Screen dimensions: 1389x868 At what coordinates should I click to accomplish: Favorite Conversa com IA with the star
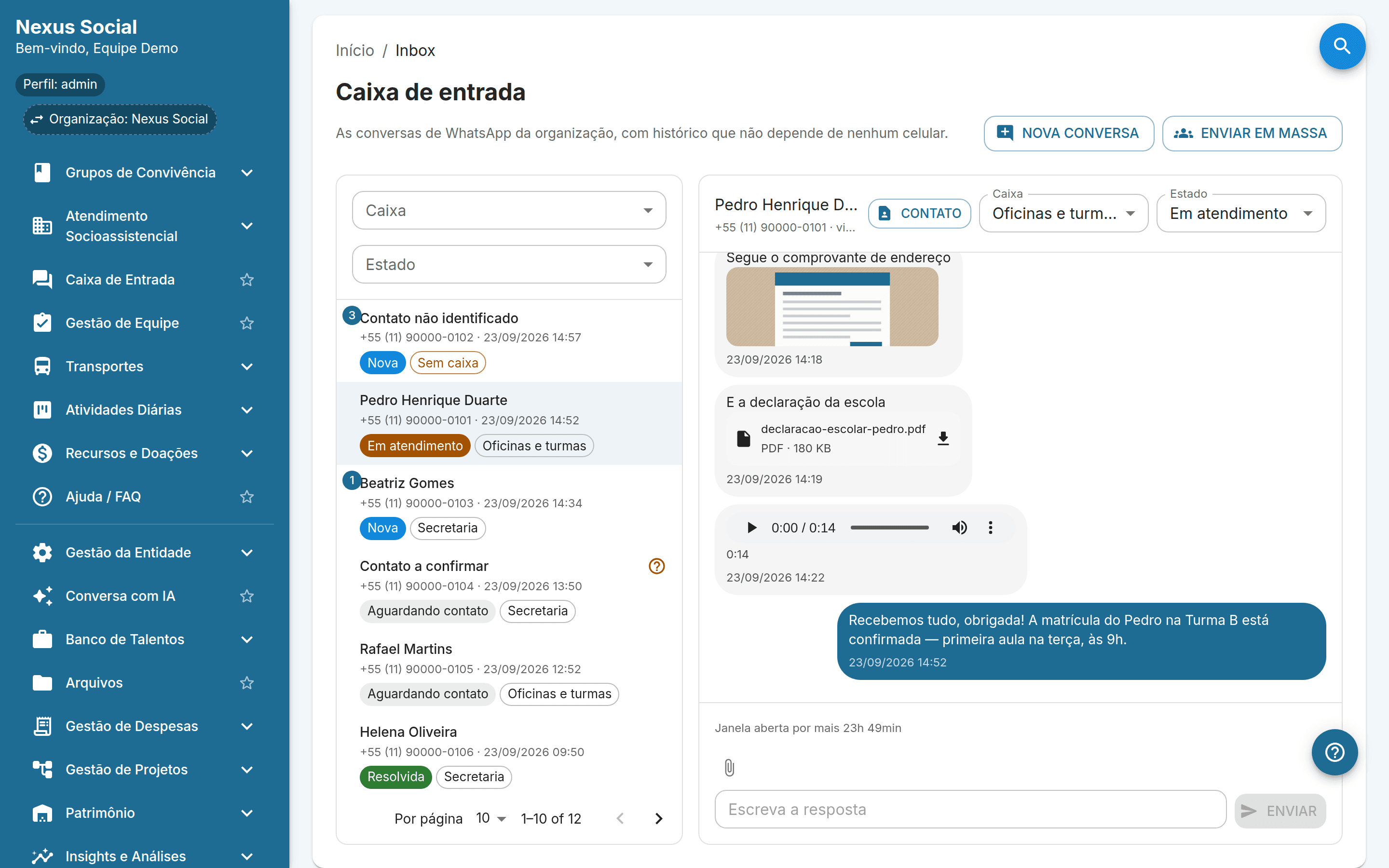247,596
